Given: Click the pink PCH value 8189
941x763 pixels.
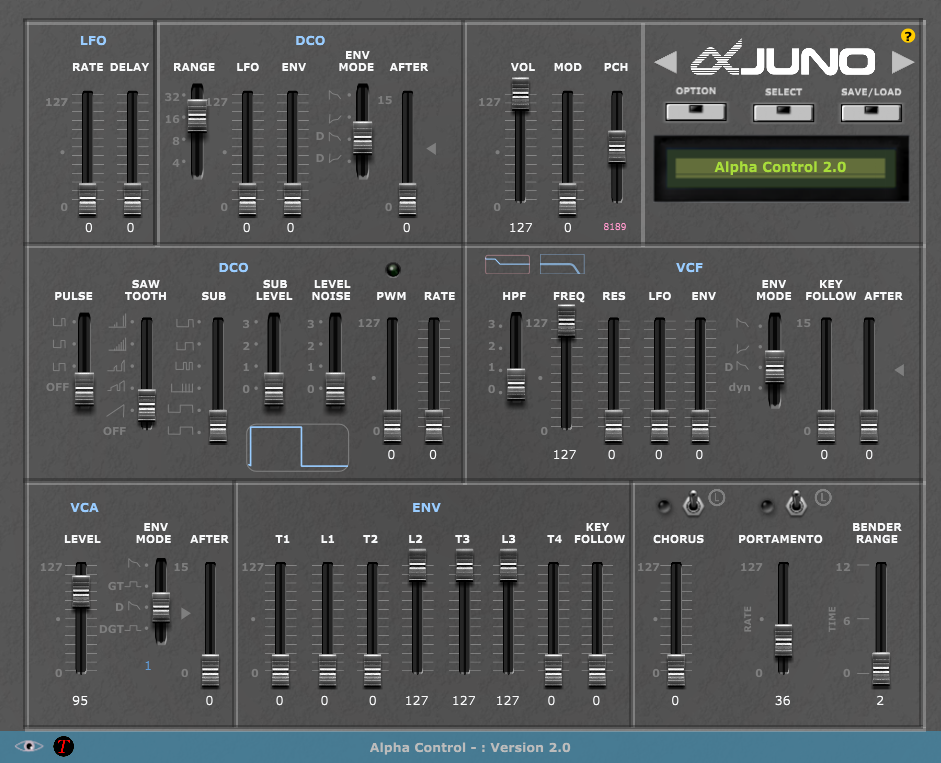Looking at the screenshot, I should click(x=615, y=226).
